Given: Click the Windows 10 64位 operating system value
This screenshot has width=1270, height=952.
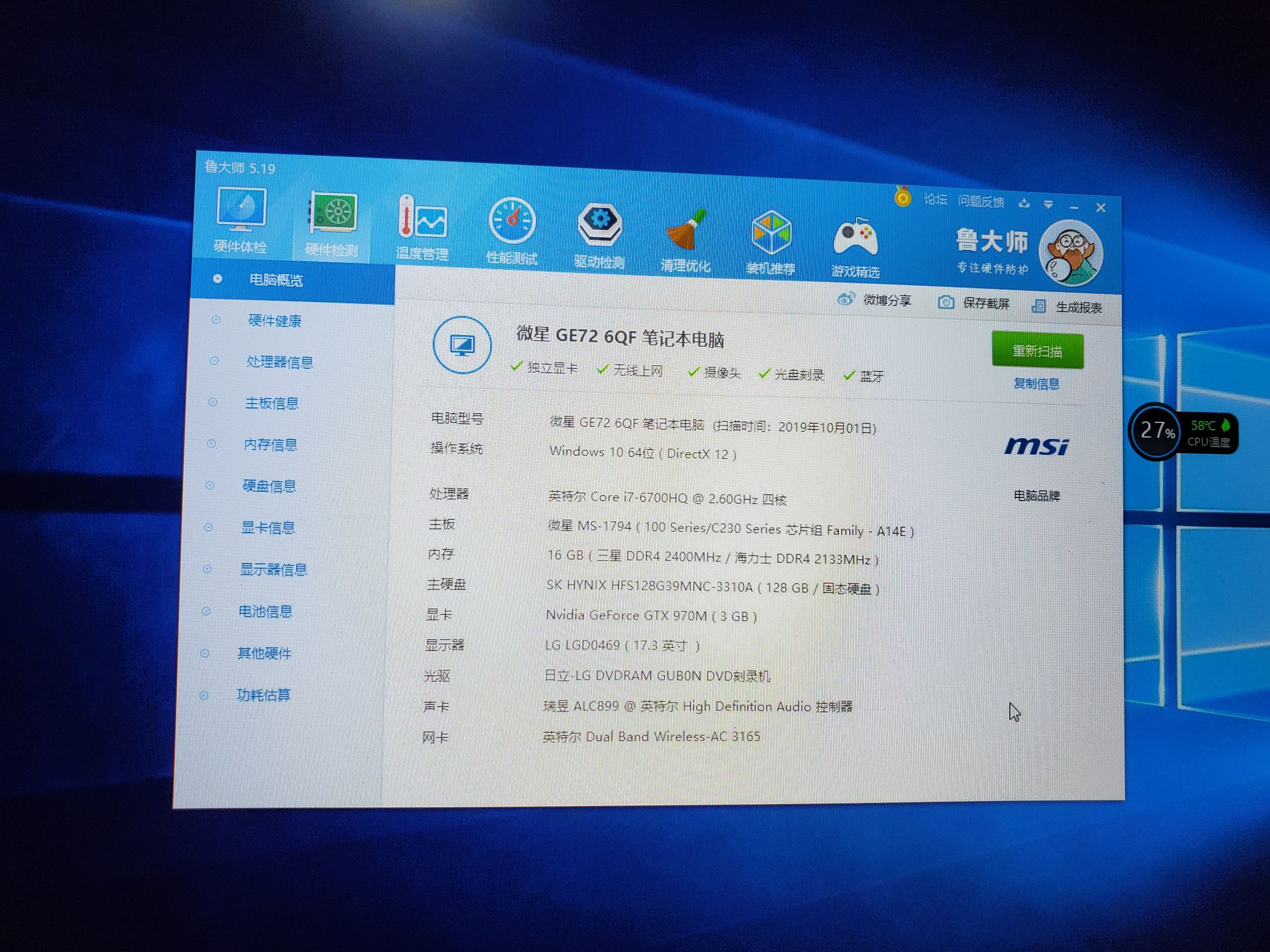Looking at the screenshot, I should (x=643, y=452).
